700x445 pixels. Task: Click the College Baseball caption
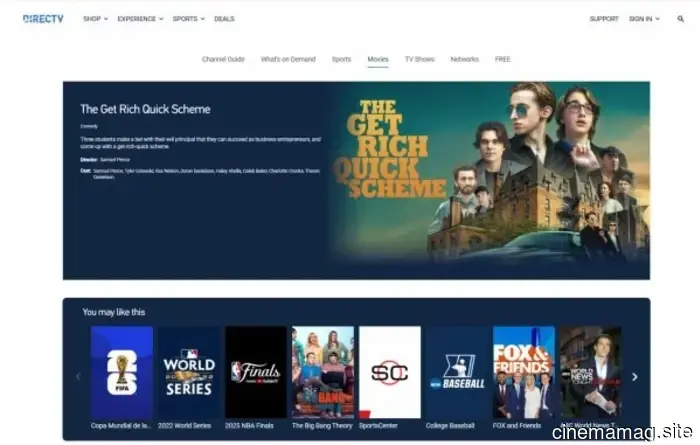450,426
